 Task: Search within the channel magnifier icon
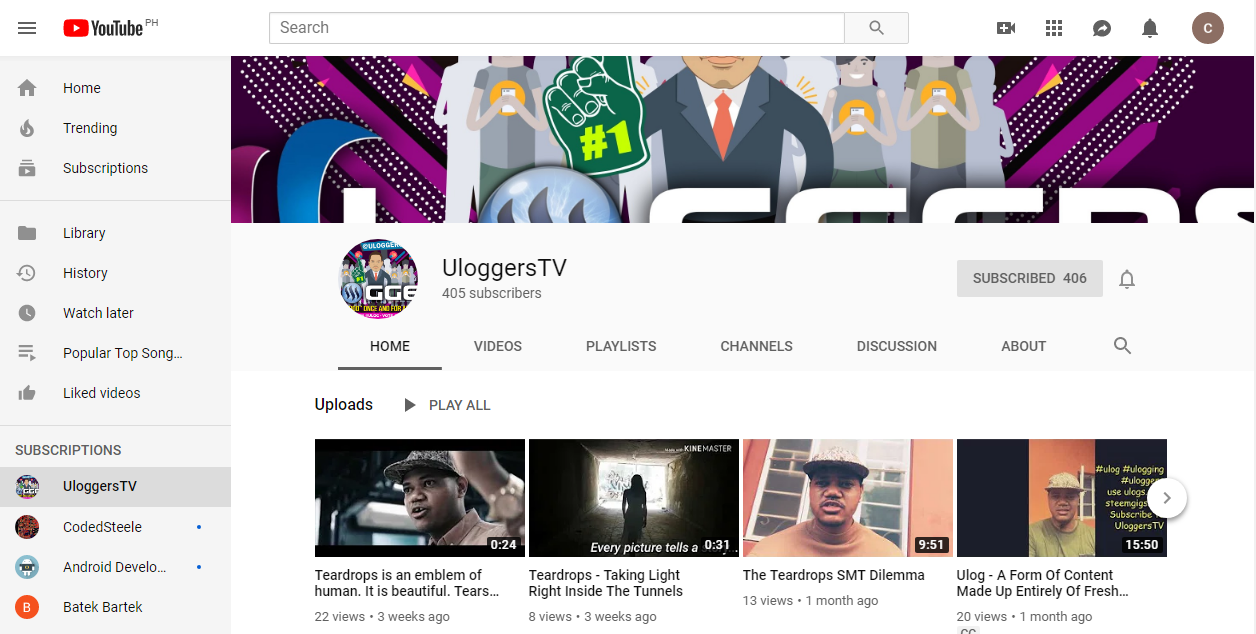(1122, 346)
